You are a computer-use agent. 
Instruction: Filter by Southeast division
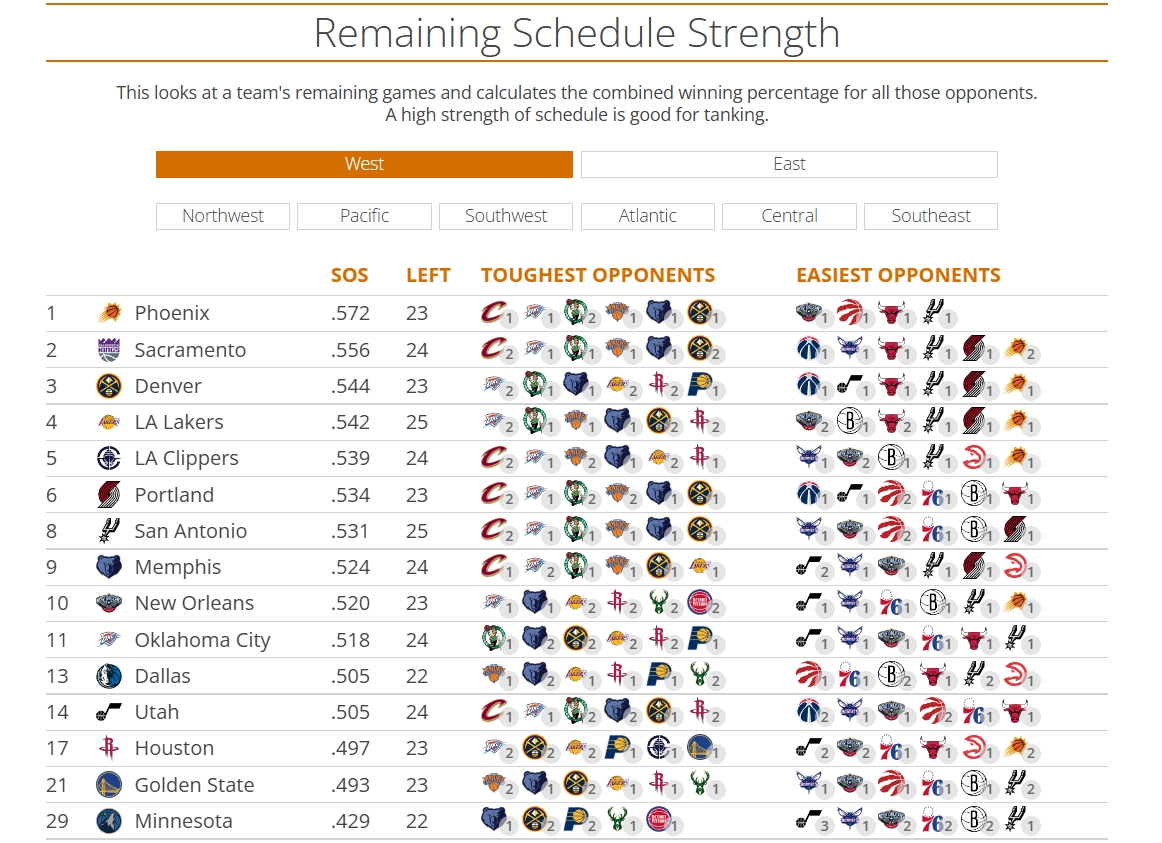(x=931, y=216)
